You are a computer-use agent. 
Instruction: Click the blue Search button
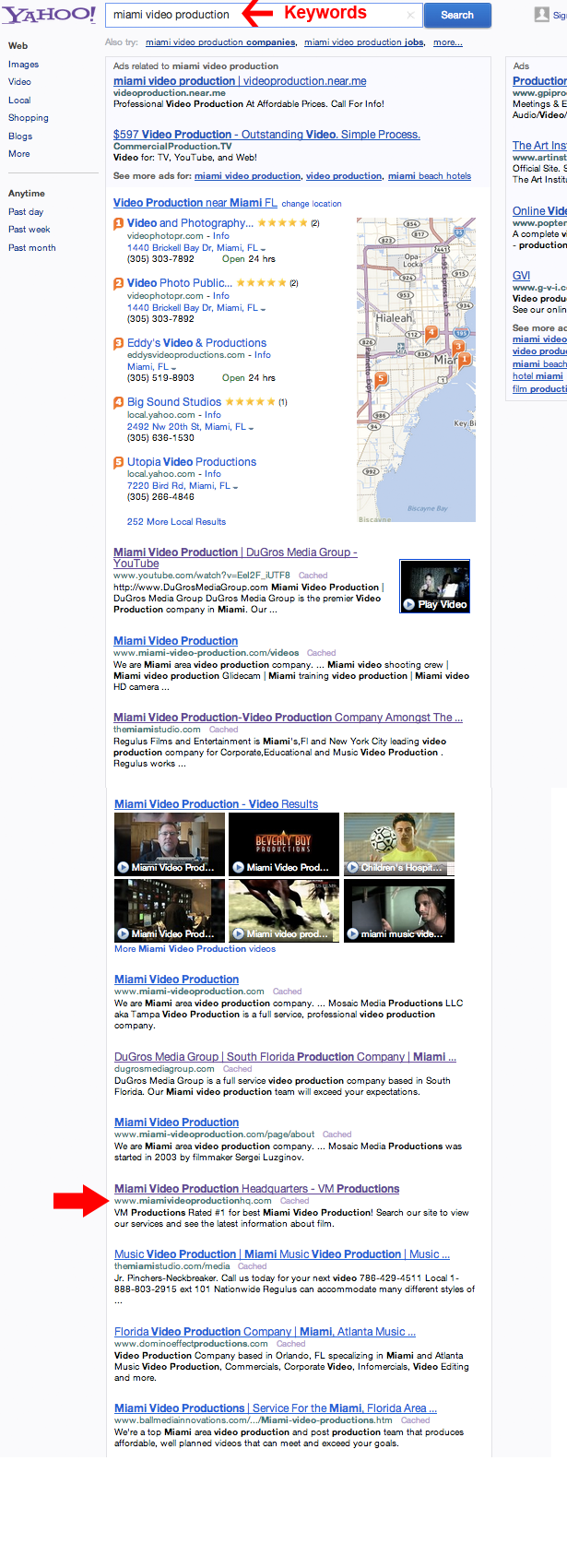click(x=457, y=15)
